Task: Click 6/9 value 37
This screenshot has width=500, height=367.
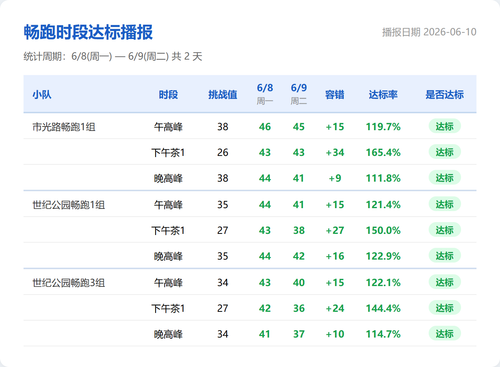Action: tap(299, 334)
